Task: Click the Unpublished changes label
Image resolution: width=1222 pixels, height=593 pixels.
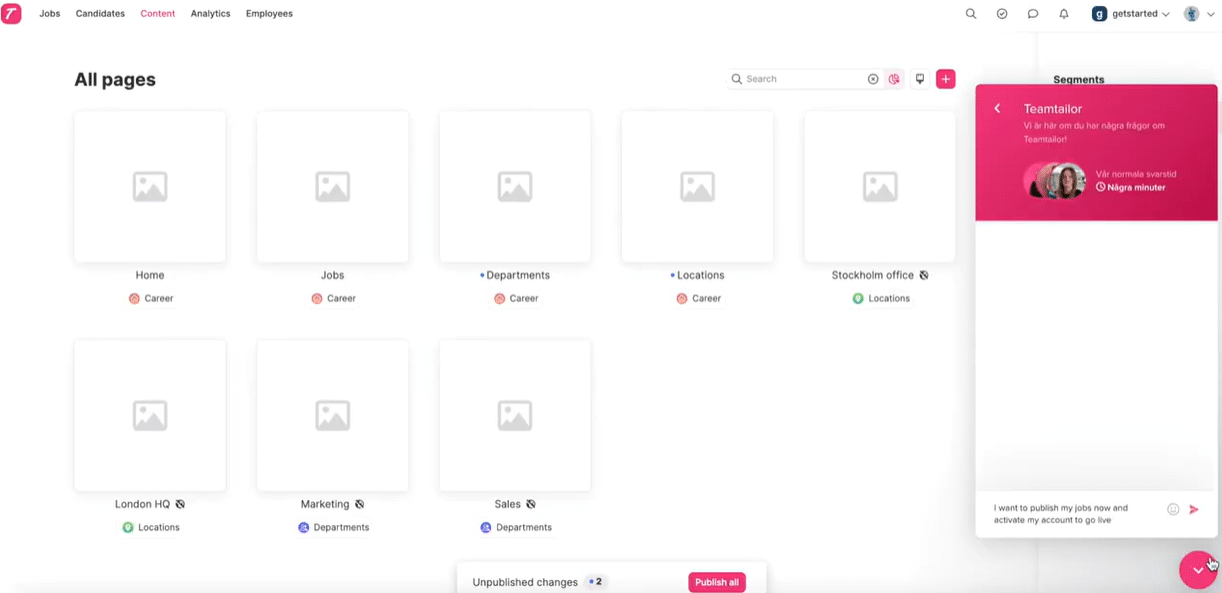Action: point(525,582)
